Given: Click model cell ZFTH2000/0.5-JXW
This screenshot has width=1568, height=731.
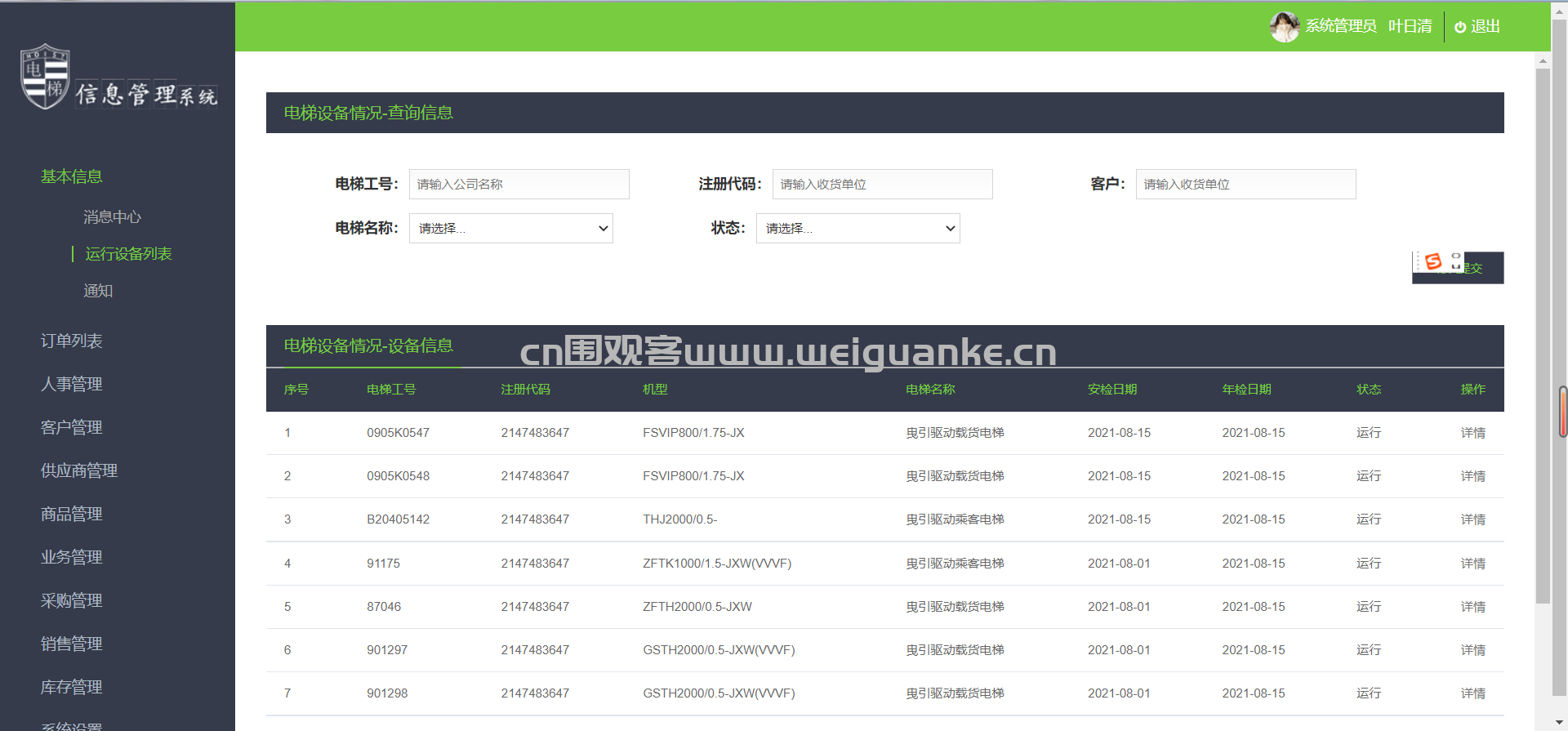Looking at the screenshot, I should click(697, 607).
